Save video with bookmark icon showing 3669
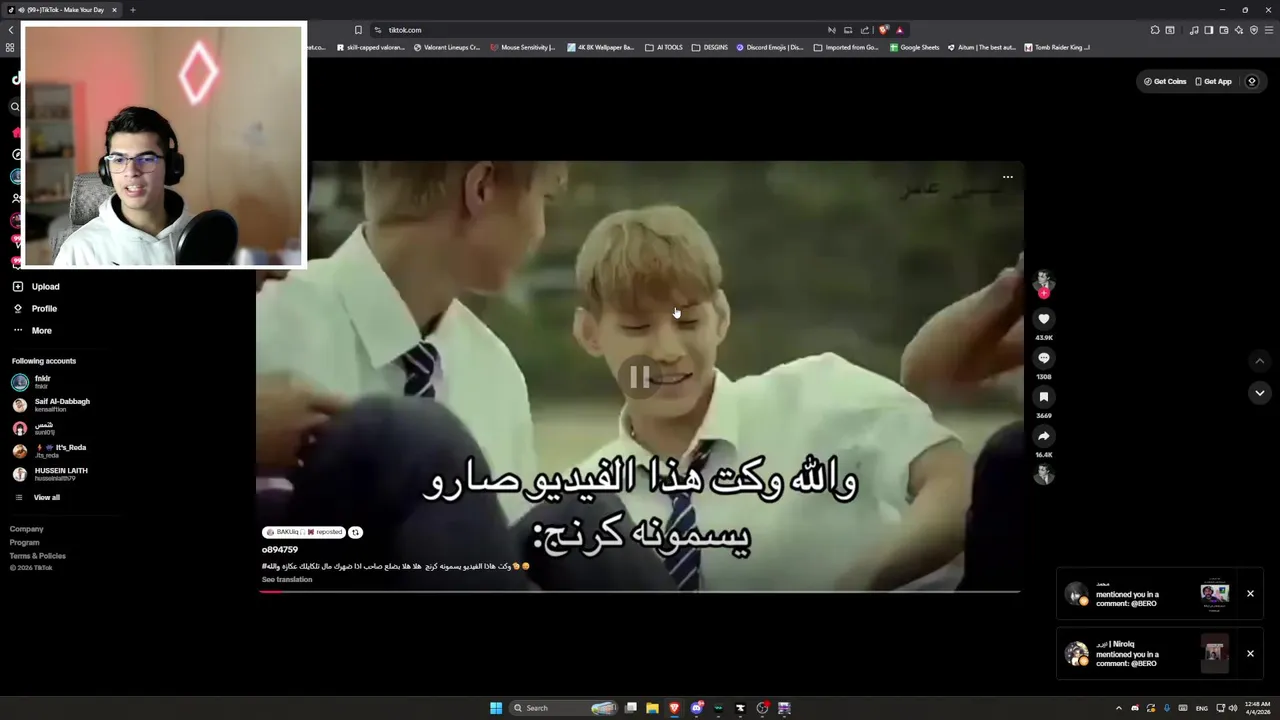The height and width of the screenshot is (720, 1280). pyautogui.click(x=1044, y=397)
